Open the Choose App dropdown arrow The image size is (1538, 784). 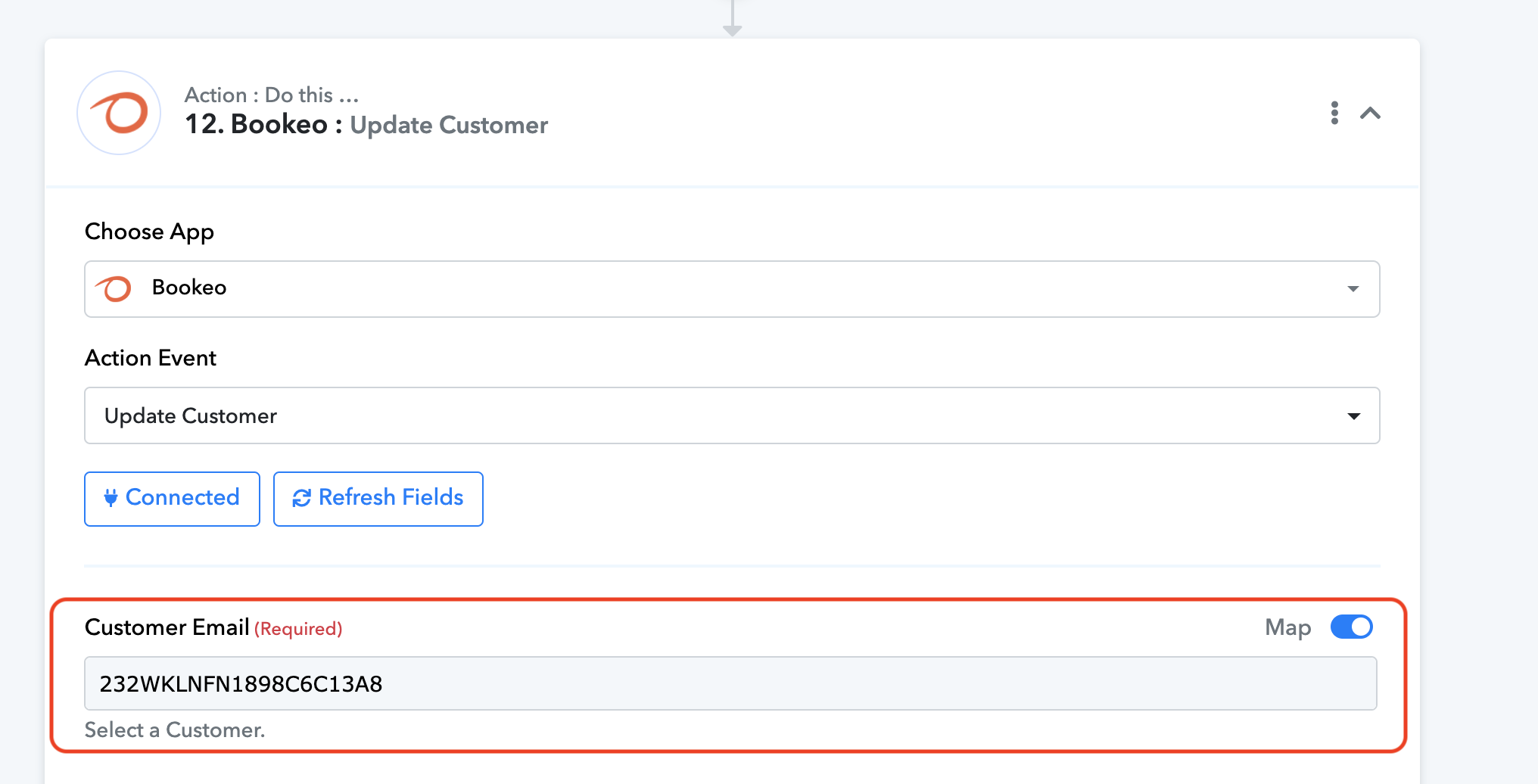tap(1353, 289)
